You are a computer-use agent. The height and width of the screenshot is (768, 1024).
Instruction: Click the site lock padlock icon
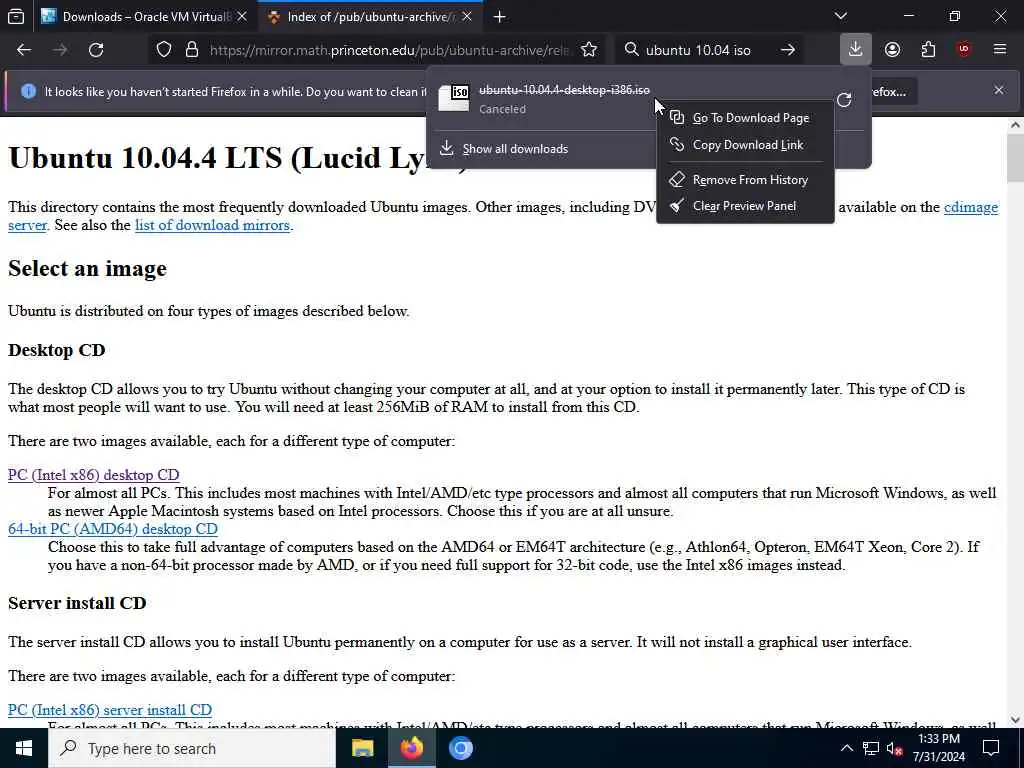coord(191,50)
